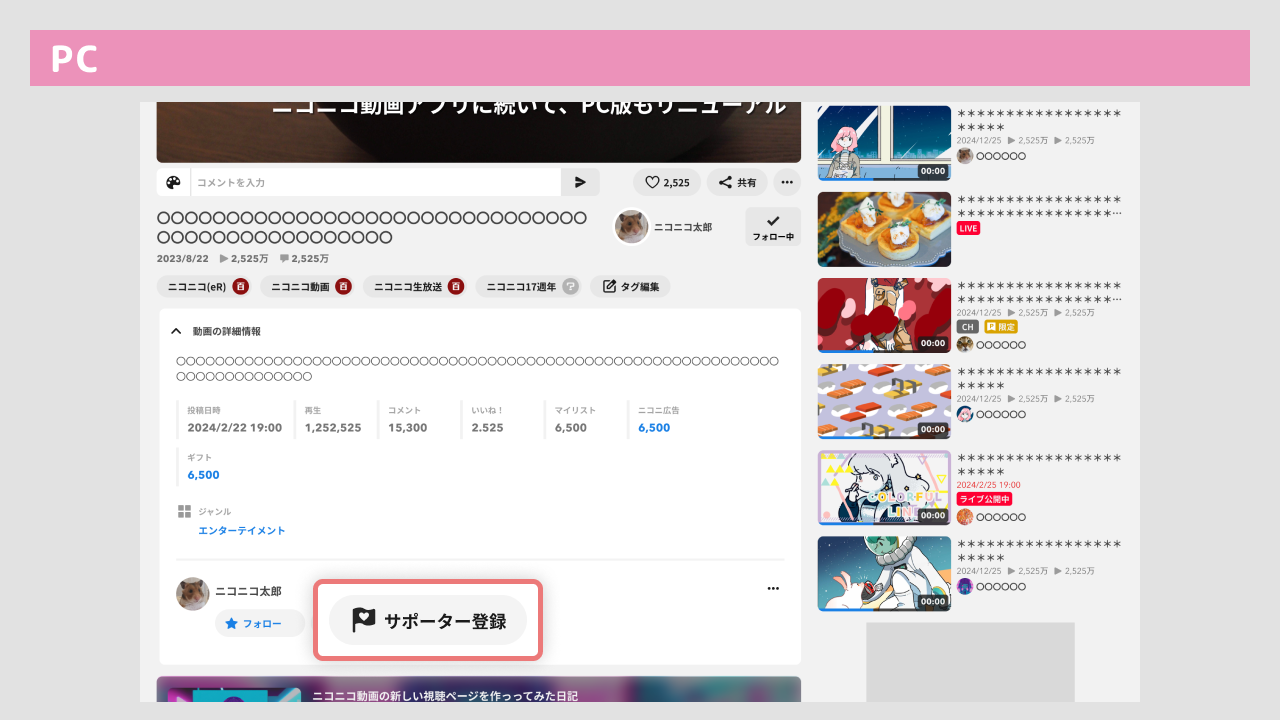Click the 投稿日時 2024/2/22 19:00 value
This screenshot has height=720, width=1280.
pyautogui.click(x=235, y=427)
